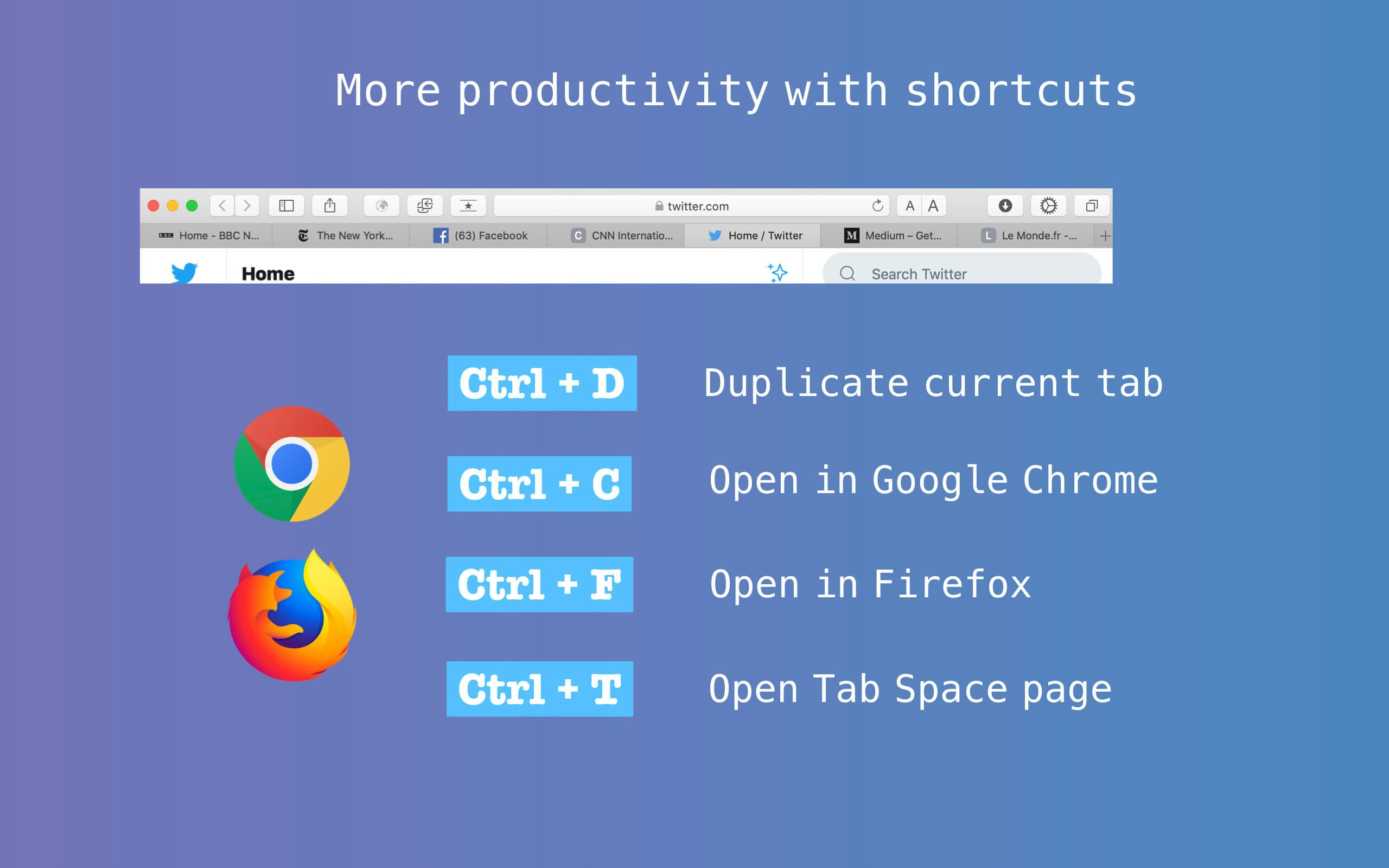
Task: Open a new tab with plus button
Action: pyautogui.click(x=1105, y=236)
